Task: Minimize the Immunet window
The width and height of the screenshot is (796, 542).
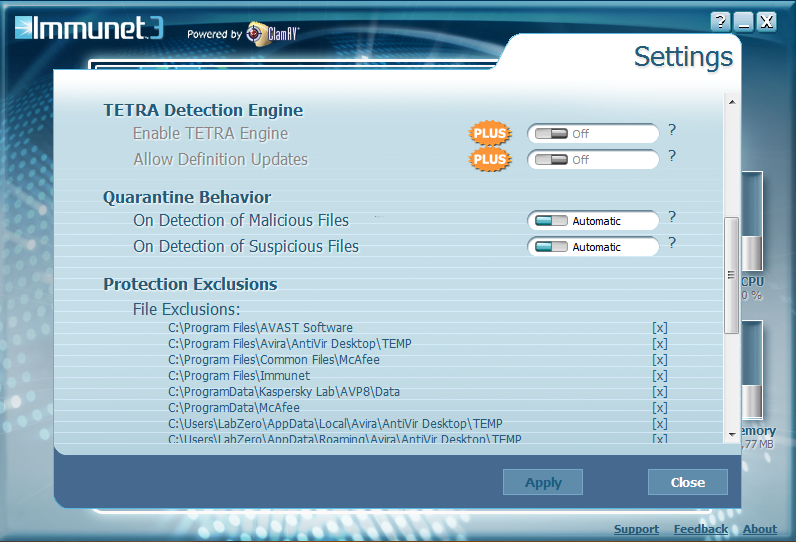Action: (744, 22)
